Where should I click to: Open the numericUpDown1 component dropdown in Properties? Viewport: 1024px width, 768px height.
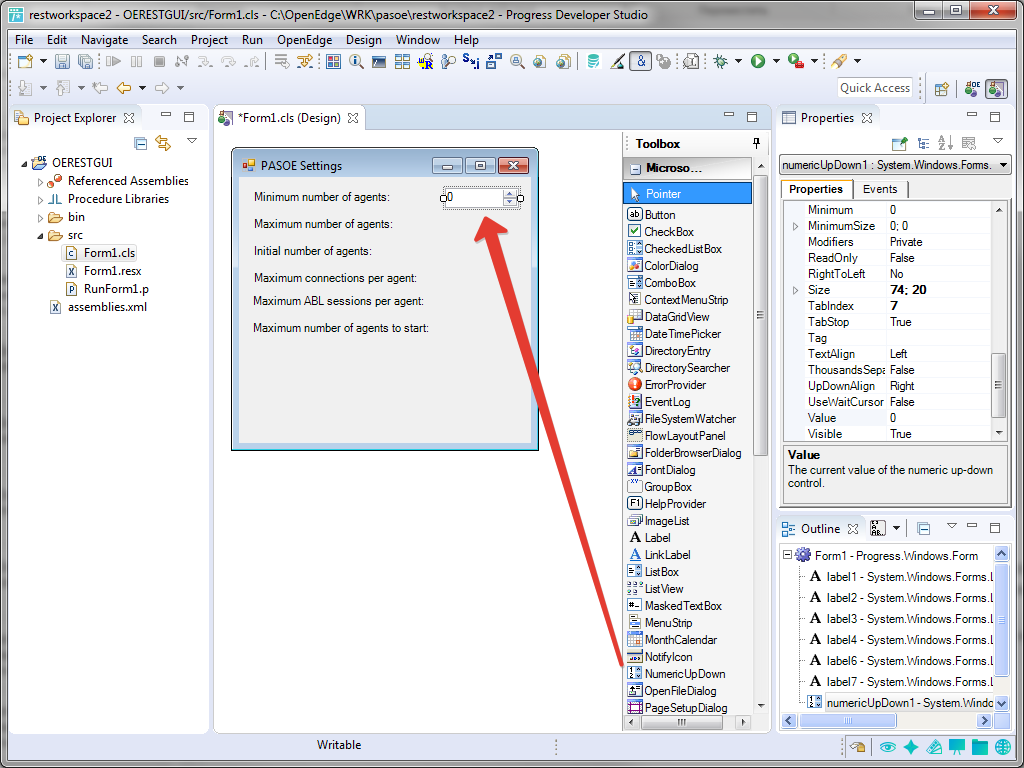1003,165
